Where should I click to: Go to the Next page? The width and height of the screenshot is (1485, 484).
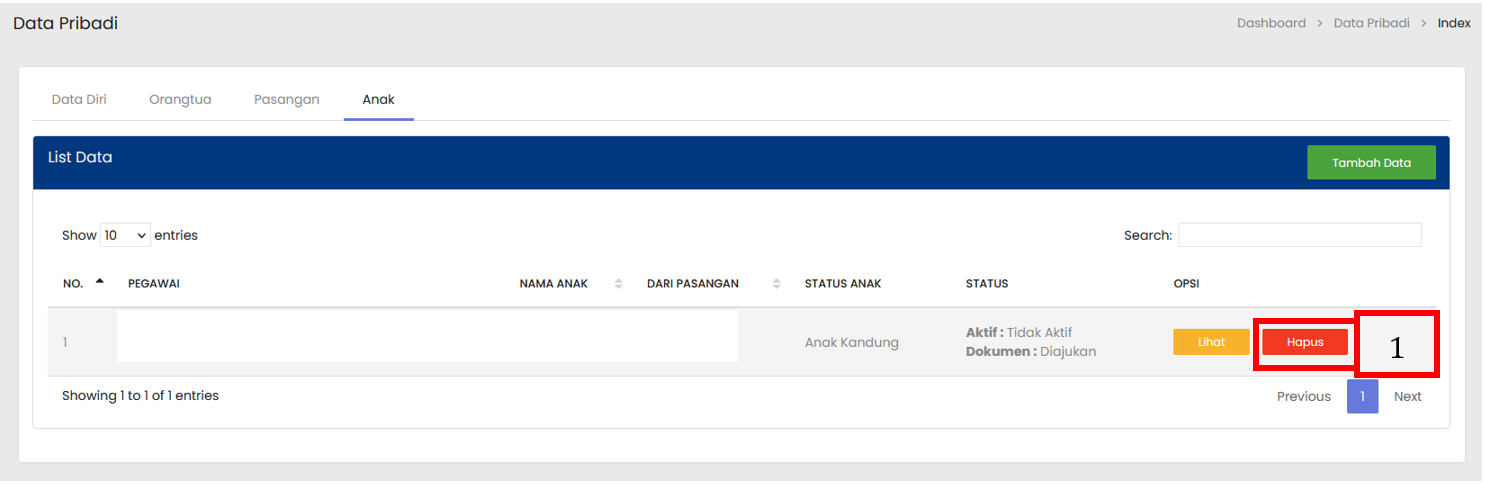[1407, 397]
